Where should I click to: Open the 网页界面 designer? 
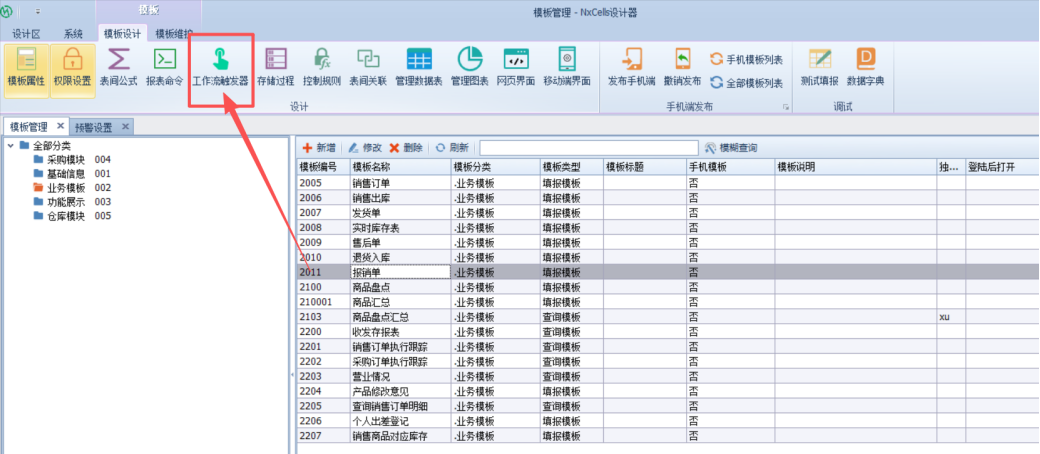click(x=516, y=66)
